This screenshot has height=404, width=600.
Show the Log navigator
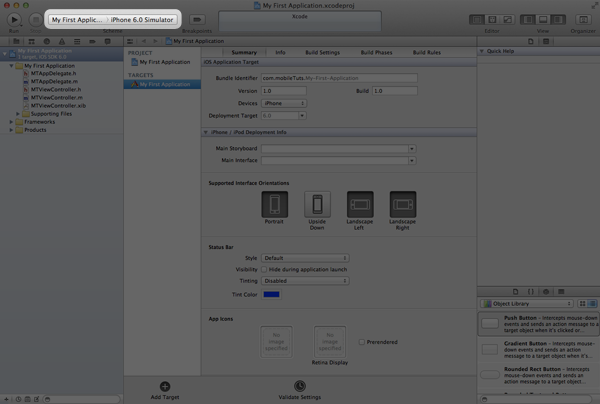coord(108,41)
